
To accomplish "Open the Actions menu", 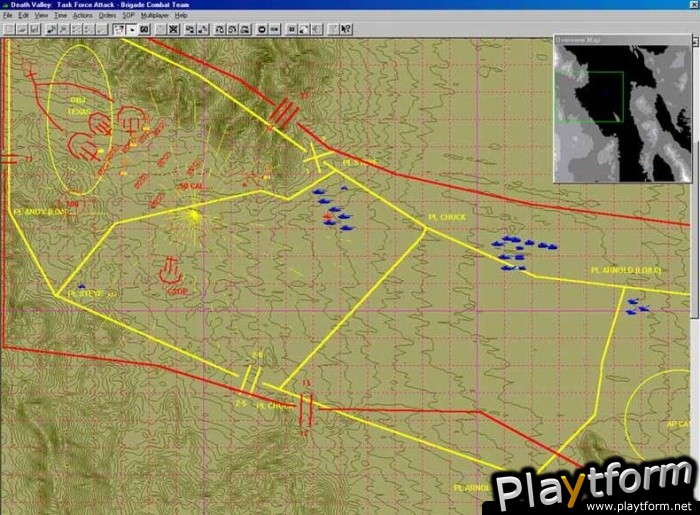I will click(83, 16).
